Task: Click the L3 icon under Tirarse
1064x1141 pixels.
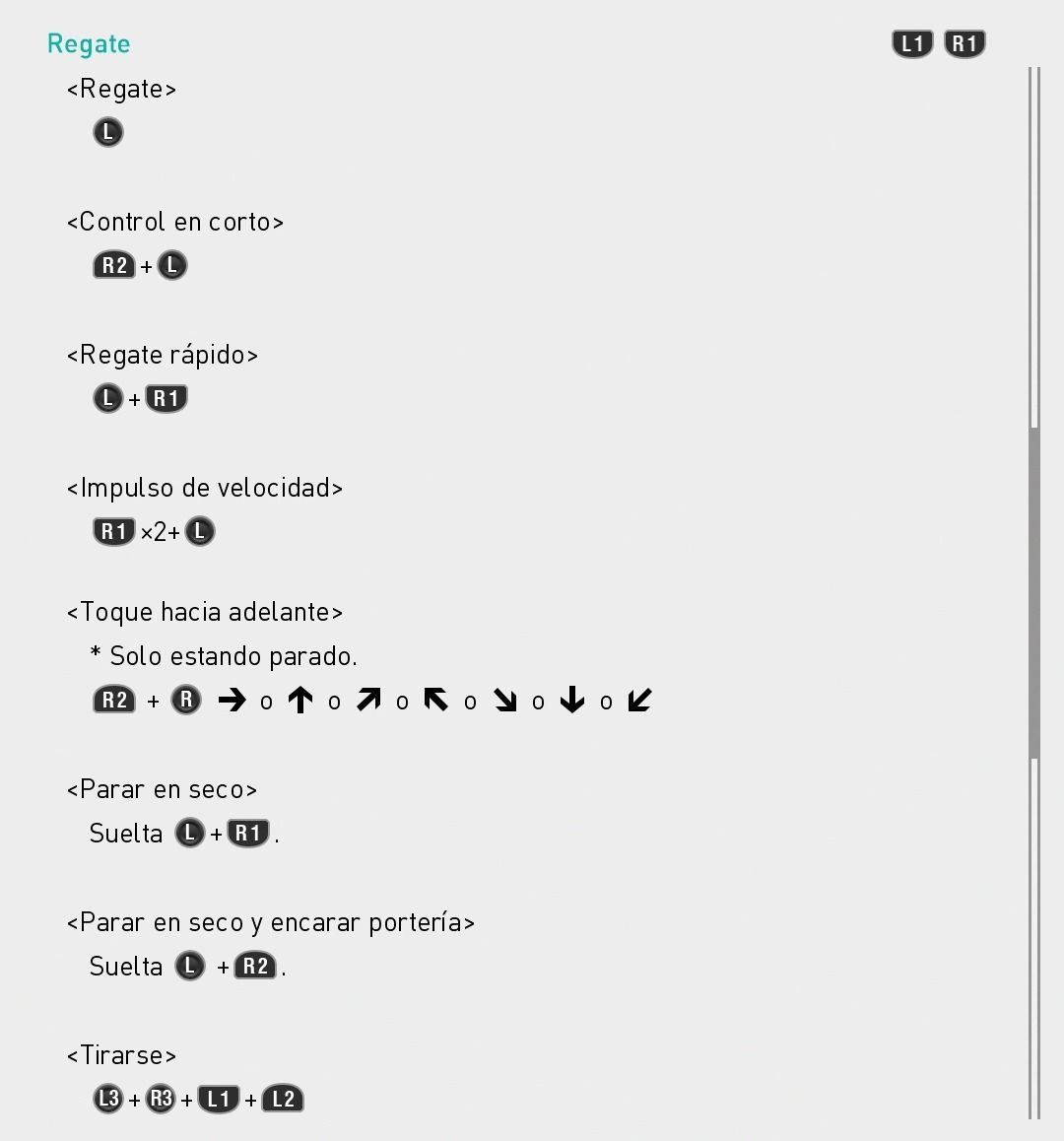Action: [108, 1099]
